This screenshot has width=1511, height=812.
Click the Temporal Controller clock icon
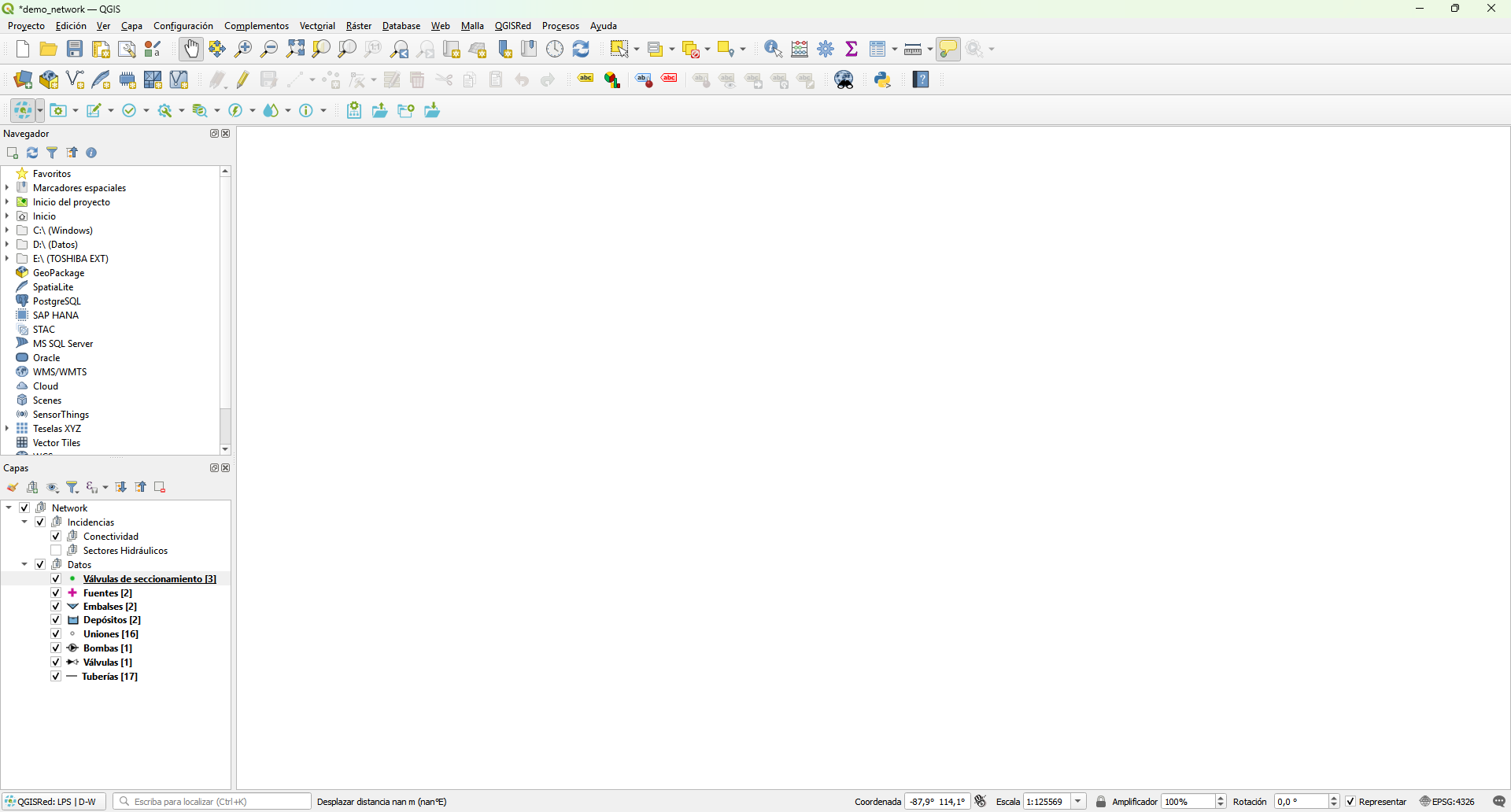pos(556,49)
